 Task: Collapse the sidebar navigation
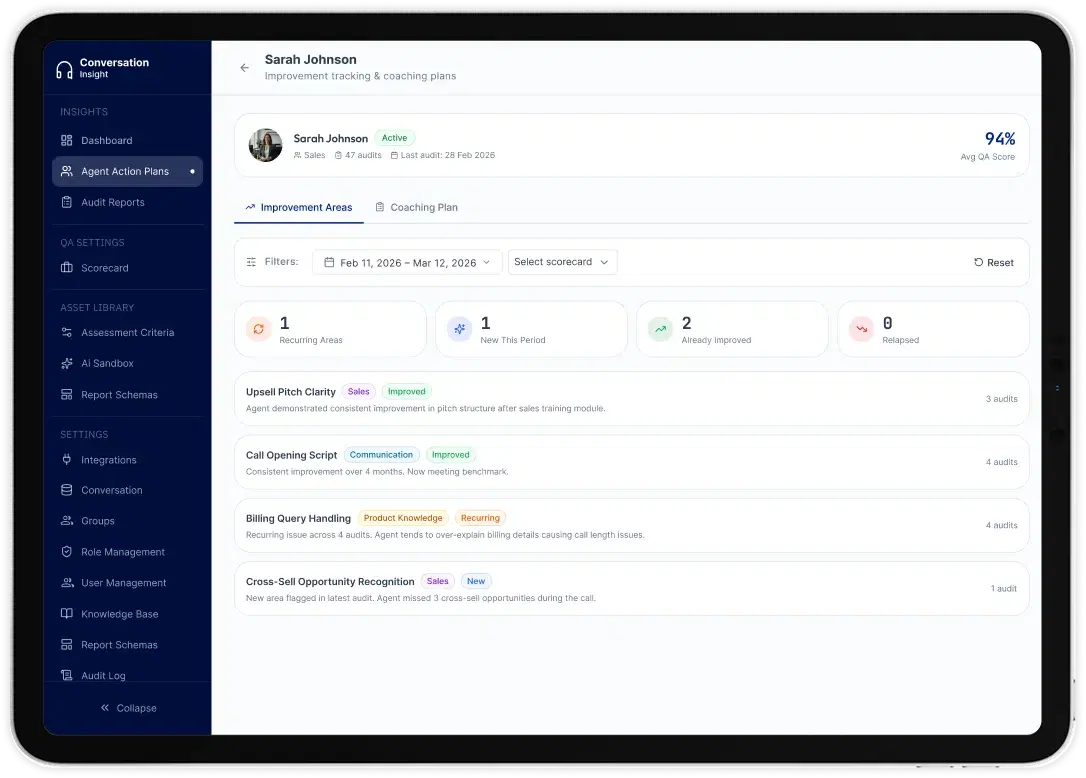[128, 708]
